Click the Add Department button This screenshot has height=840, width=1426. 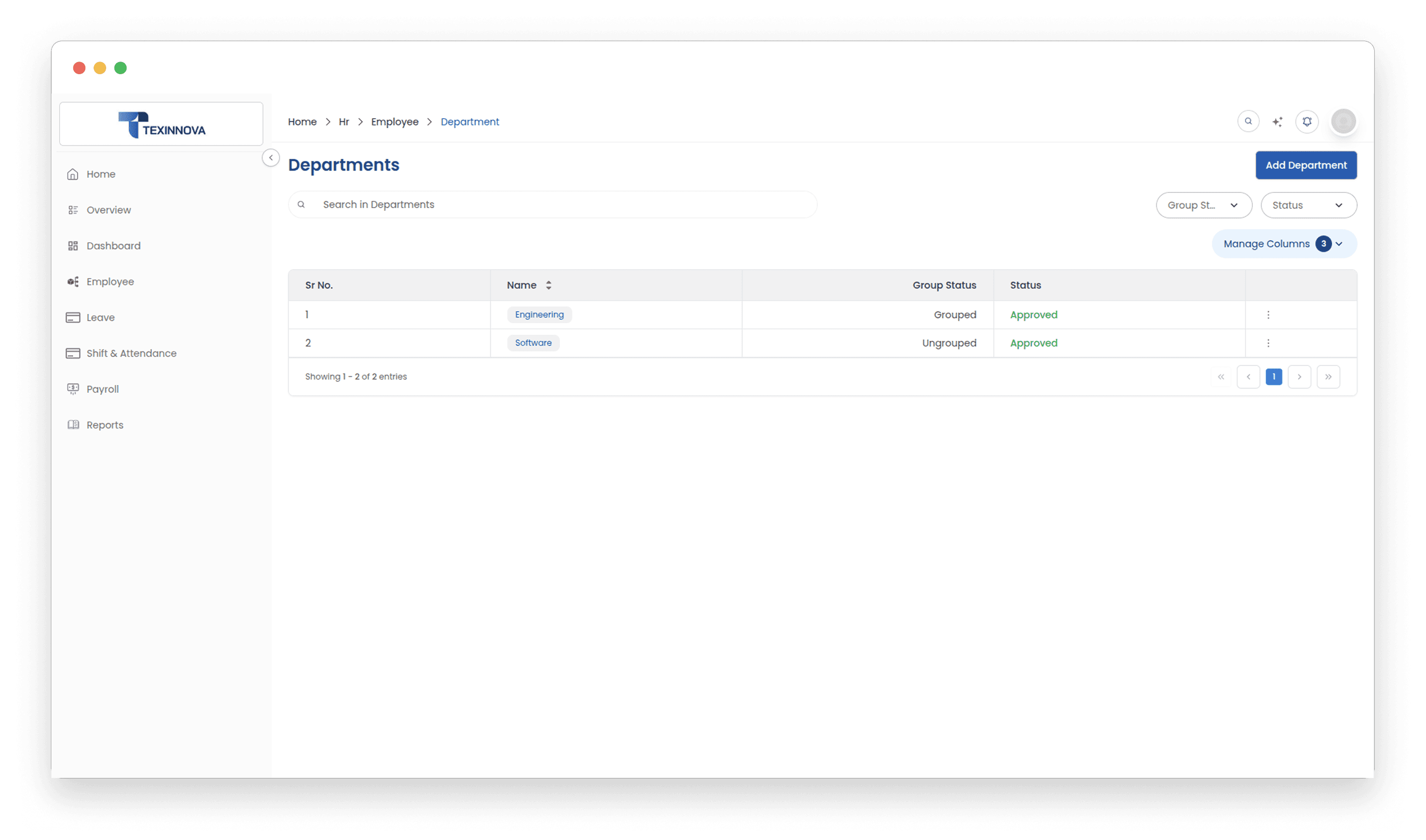(1305, 165)
